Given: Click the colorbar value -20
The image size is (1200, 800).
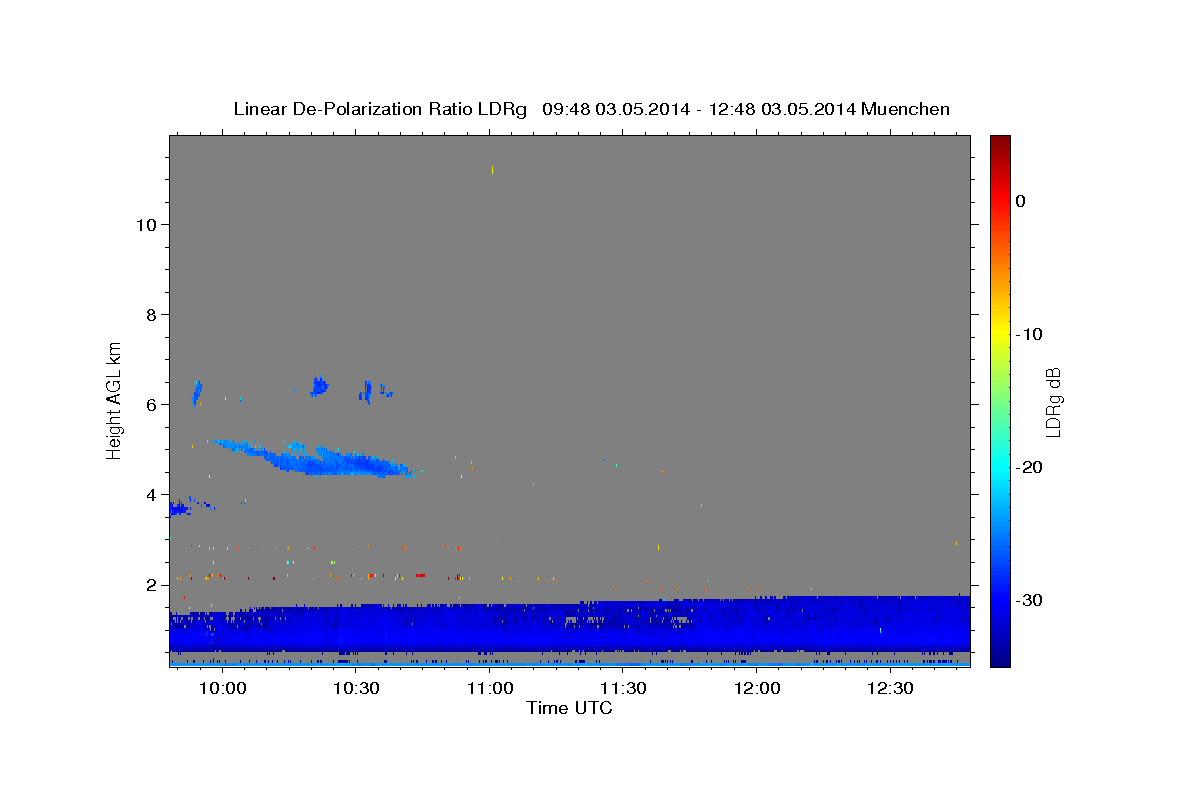Looking at the screenshot, I should click(x=1028, y=467).
